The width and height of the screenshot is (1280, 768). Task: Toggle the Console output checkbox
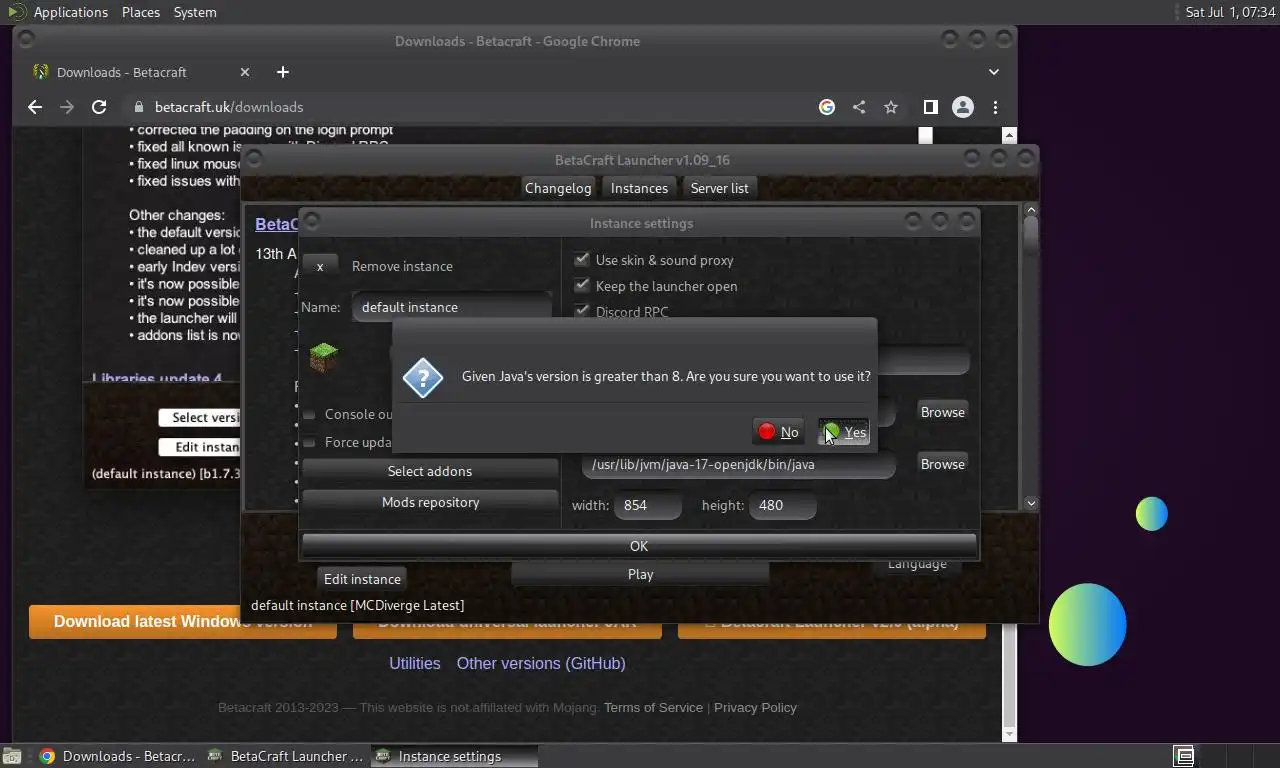coord(309,414)
